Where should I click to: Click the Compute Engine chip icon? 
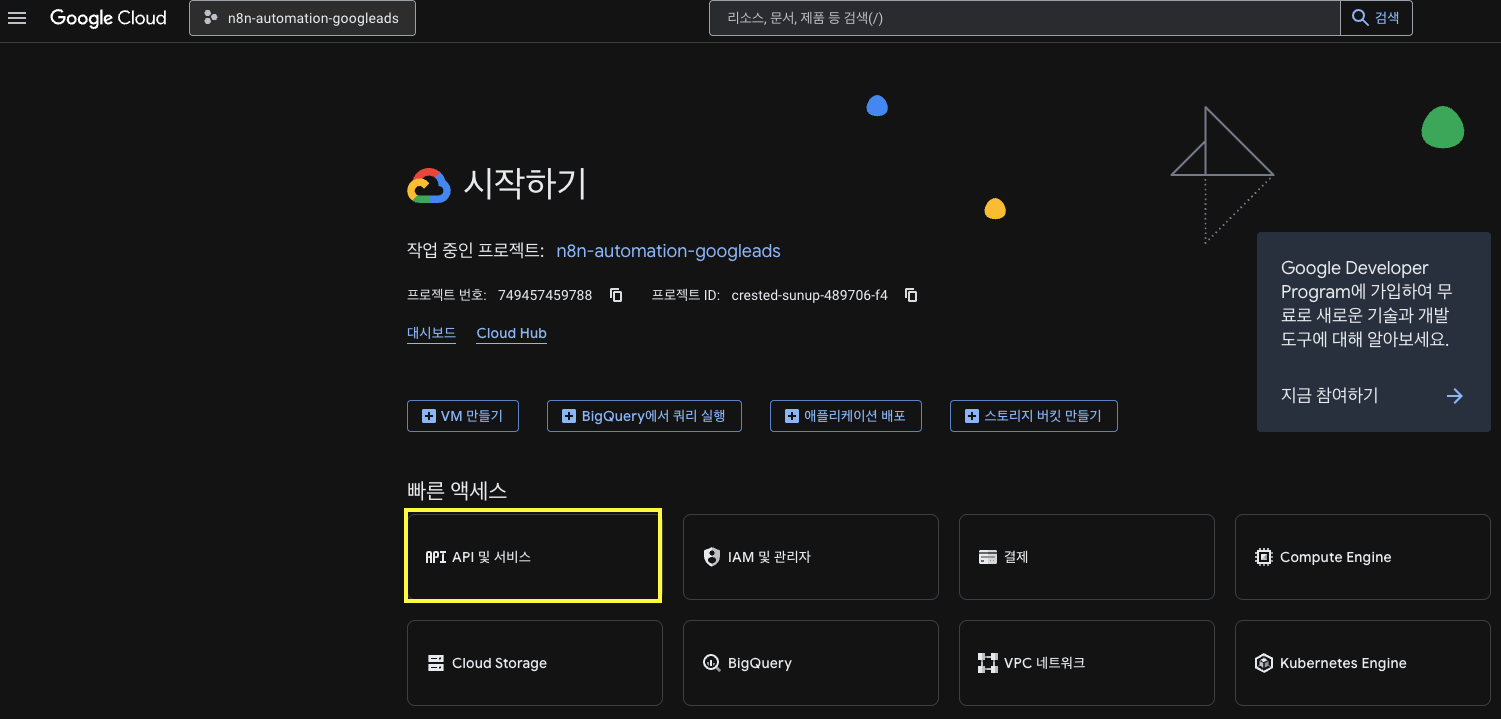click(x=1264, y=557)
